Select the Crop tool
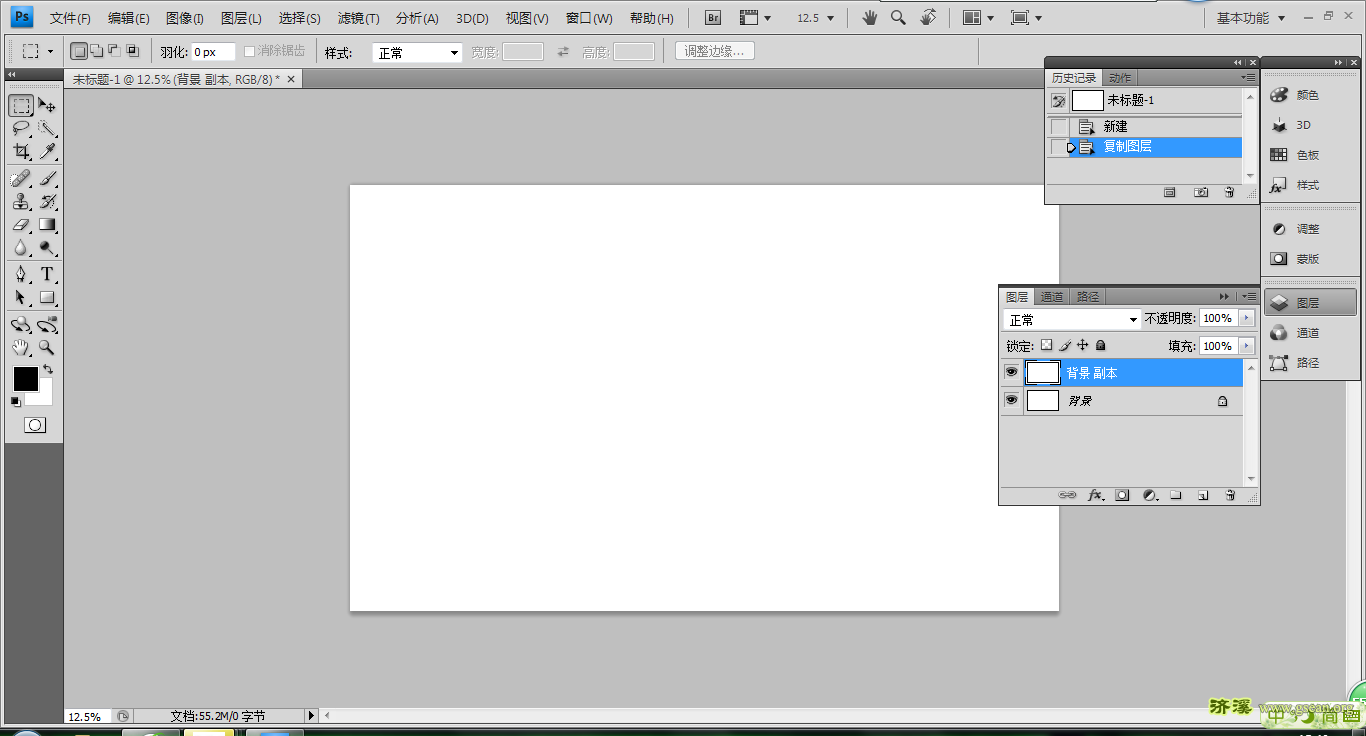Viewport: 1366px width, 736px height. [21, 152]
